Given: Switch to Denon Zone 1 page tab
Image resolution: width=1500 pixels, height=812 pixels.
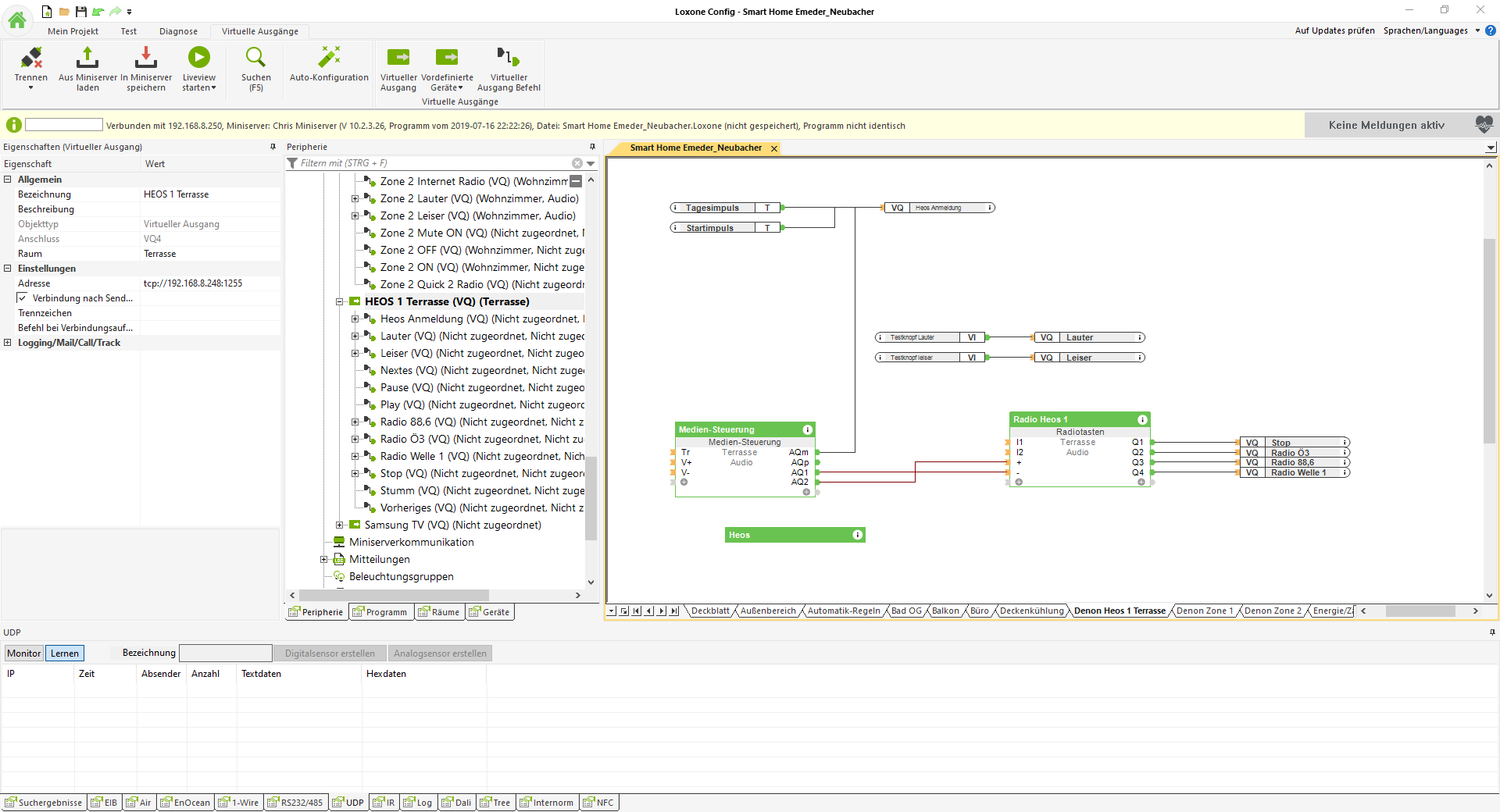Looking at the screenshot, I should click(1204, 611).
